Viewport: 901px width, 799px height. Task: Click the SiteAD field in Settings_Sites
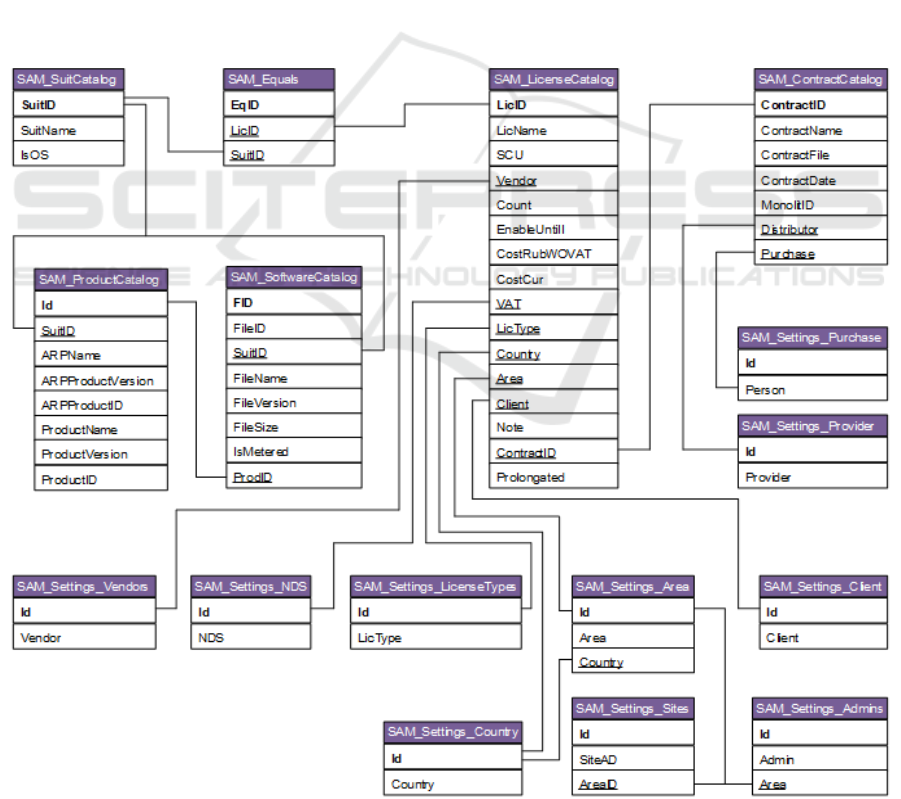click(633, 760)
